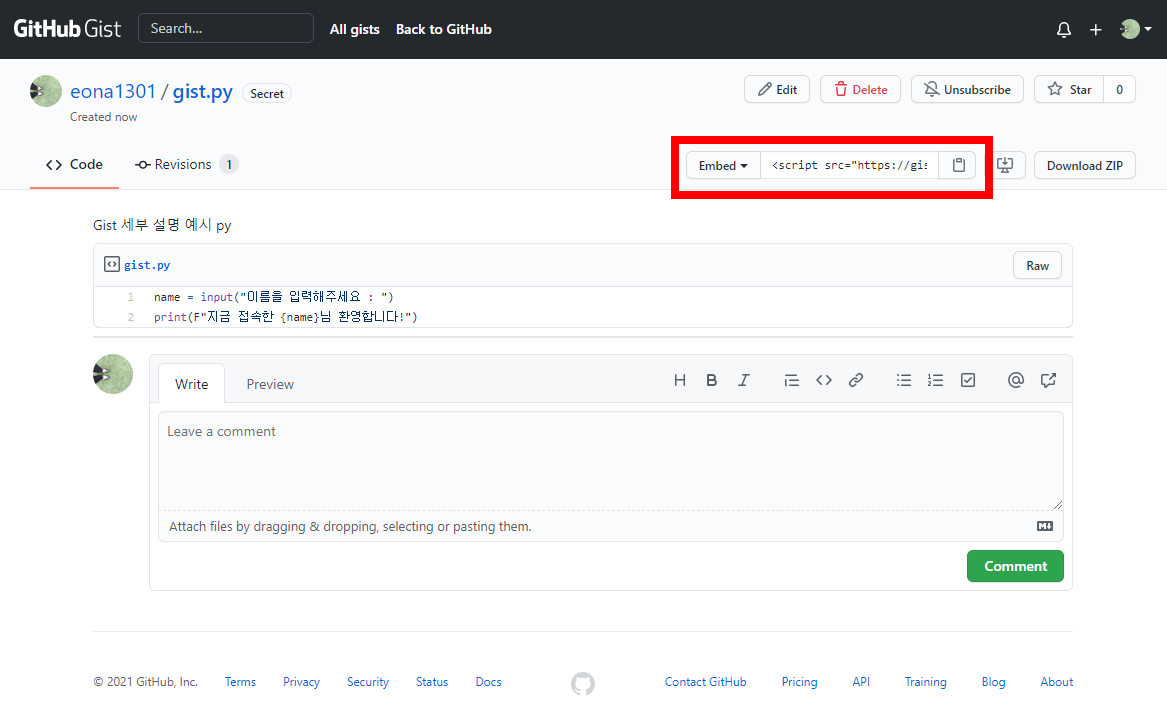Insert code formatting in comment
The width and height of the screenshot is (1167, 706).
[x=824, y=380]
